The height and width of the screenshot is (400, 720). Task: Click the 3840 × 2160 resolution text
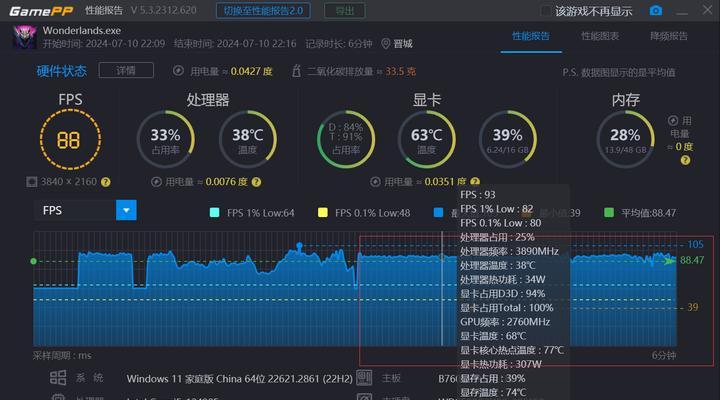(x=69, y=182)
